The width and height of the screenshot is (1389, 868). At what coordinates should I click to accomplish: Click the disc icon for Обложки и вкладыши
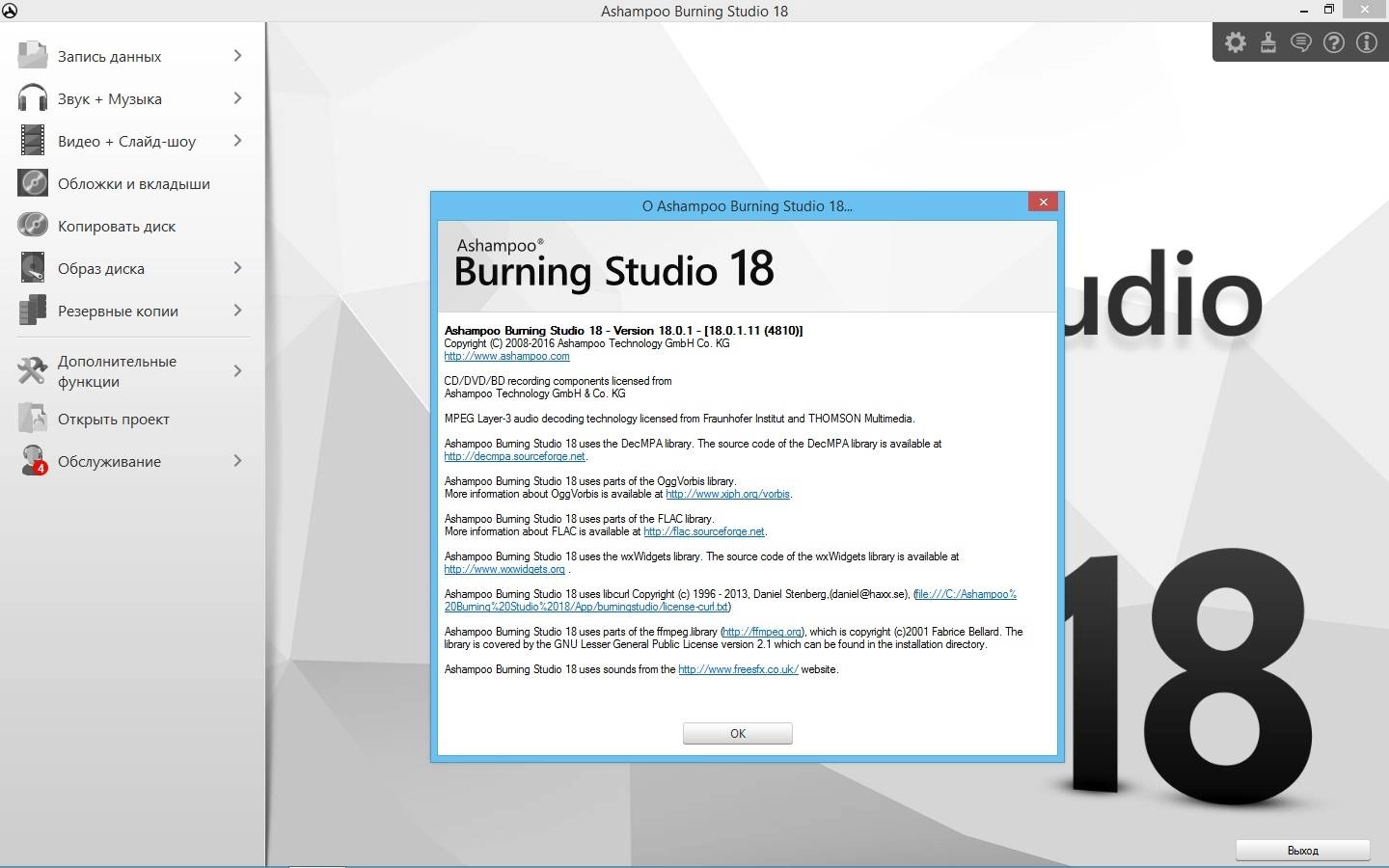click(32, 182)
